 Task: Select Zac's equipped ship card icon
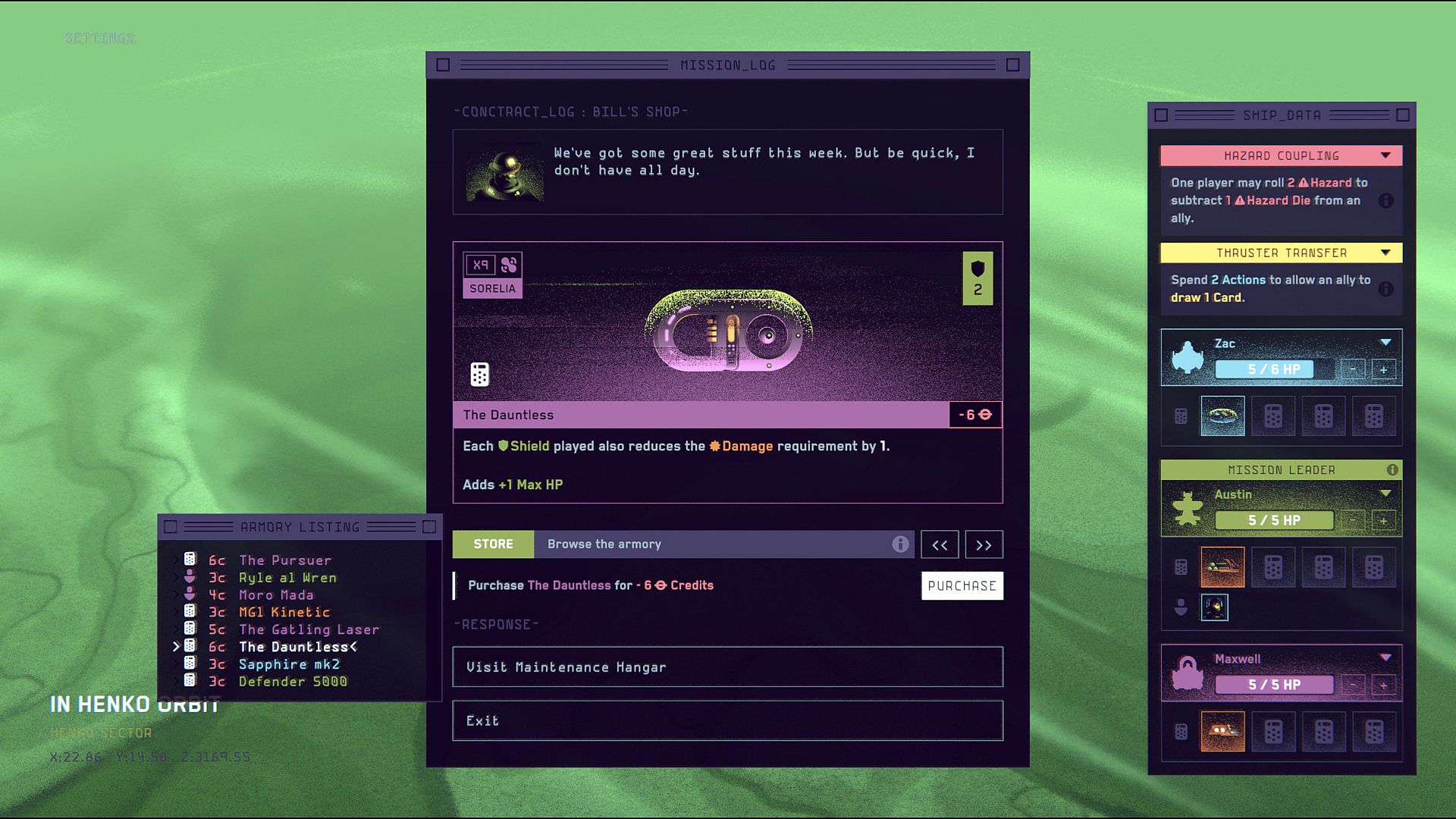(1222, 416)
